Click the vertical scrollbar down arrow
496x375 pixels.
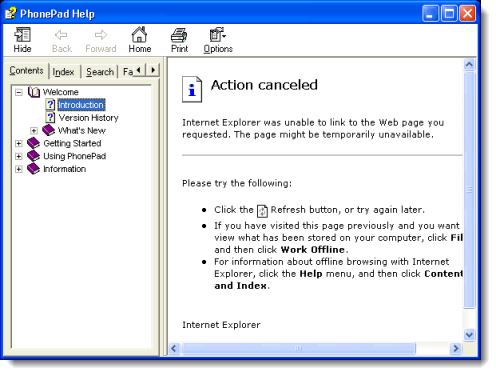[469, 335]
